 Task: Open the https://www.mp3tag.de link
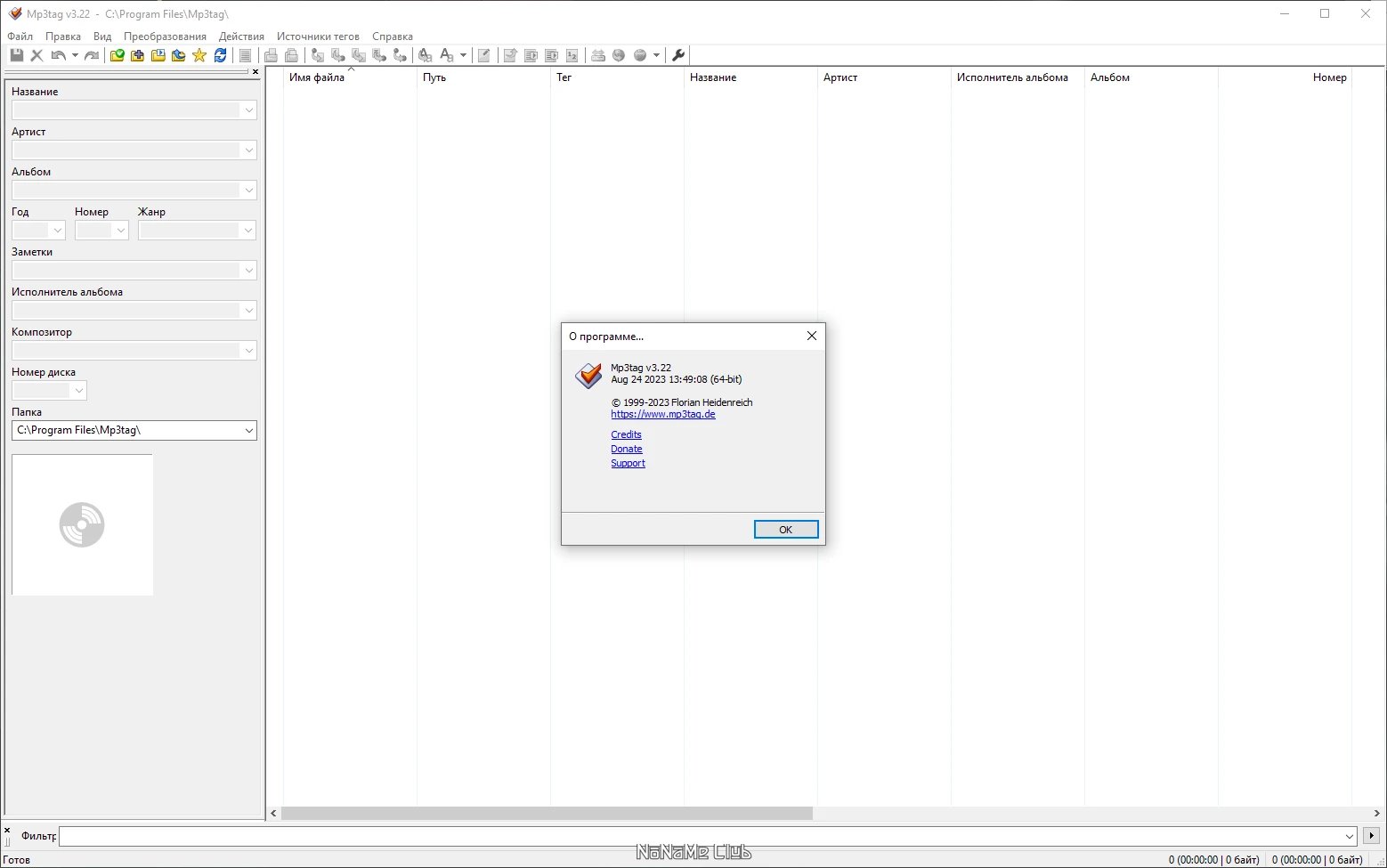click(663, 414)
